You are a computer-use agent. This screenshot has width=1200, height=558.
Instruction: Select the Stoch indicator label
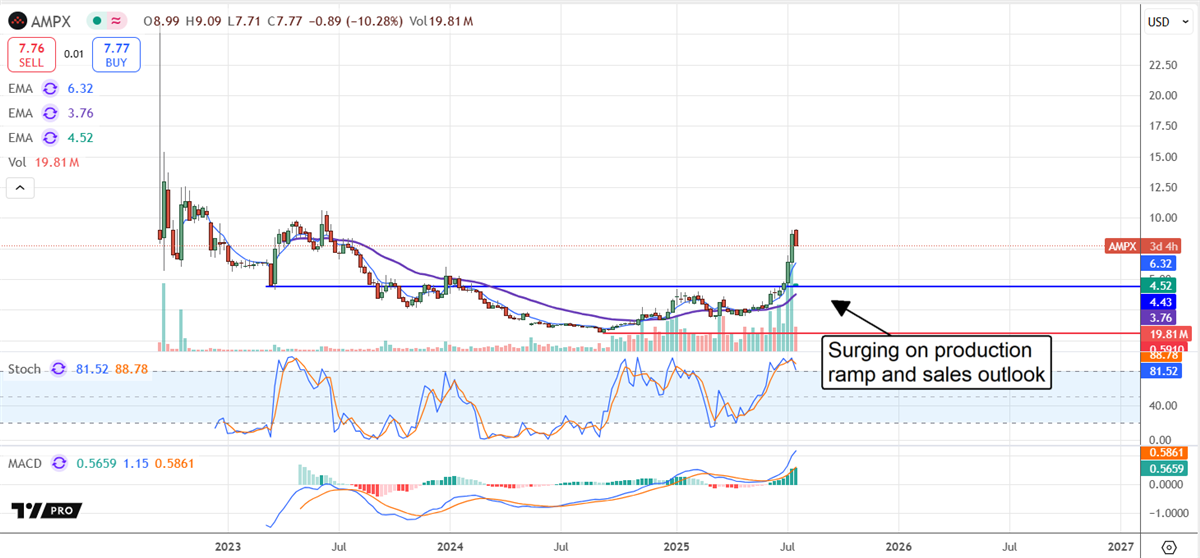25,369
